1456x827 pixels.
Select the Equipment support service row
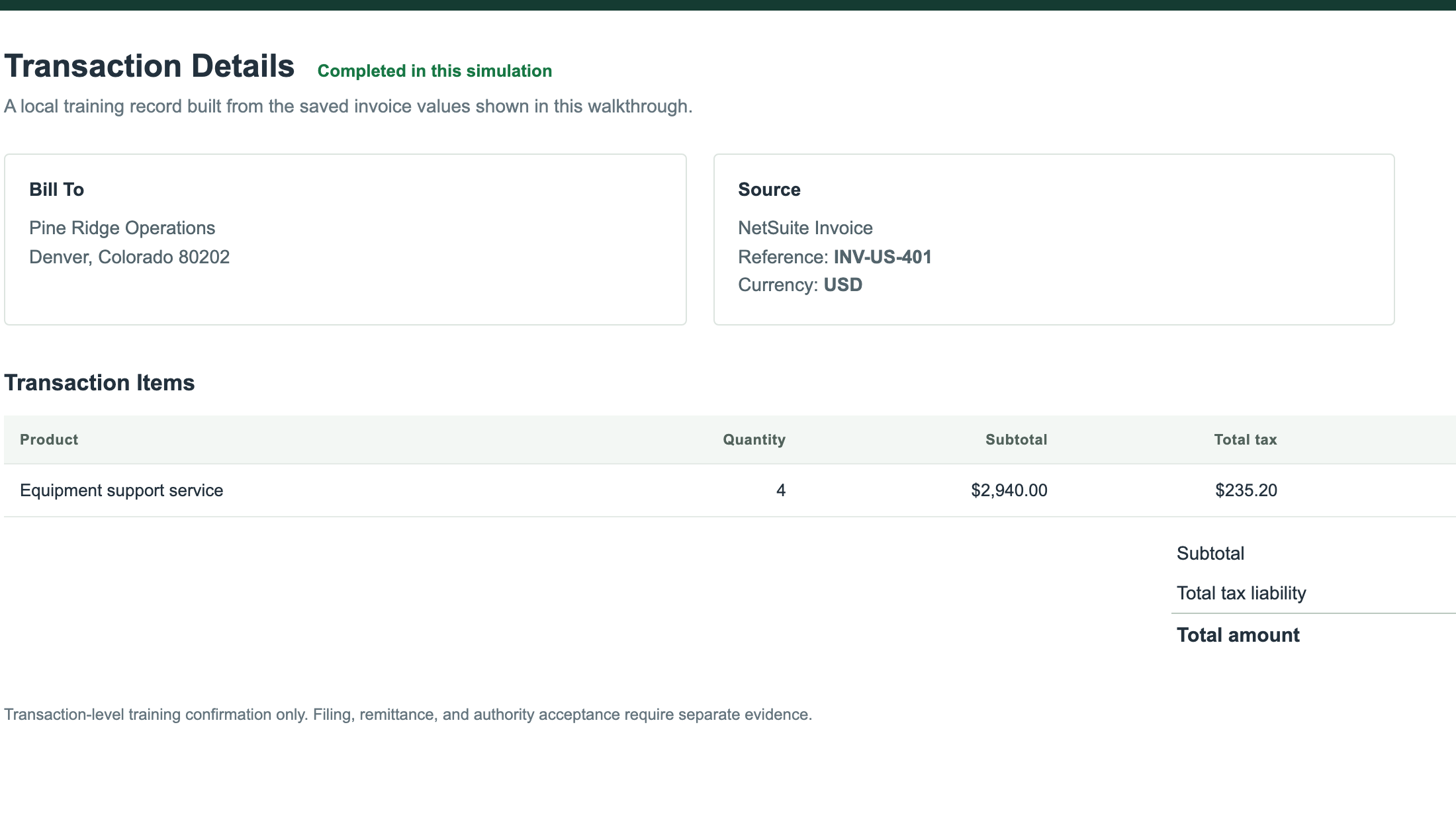click(730, 490)
